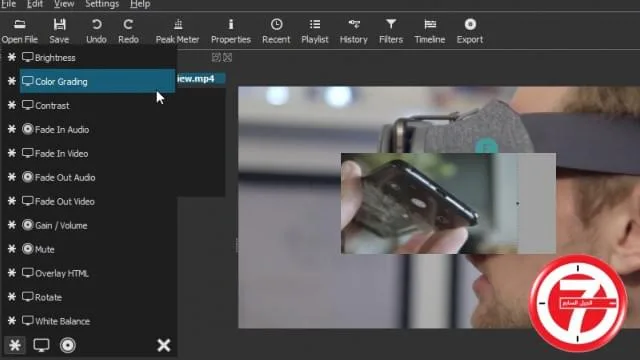Add the Fade Out Audio filter
The height and width of the screenshot is (360, 640).
point(98,178)
